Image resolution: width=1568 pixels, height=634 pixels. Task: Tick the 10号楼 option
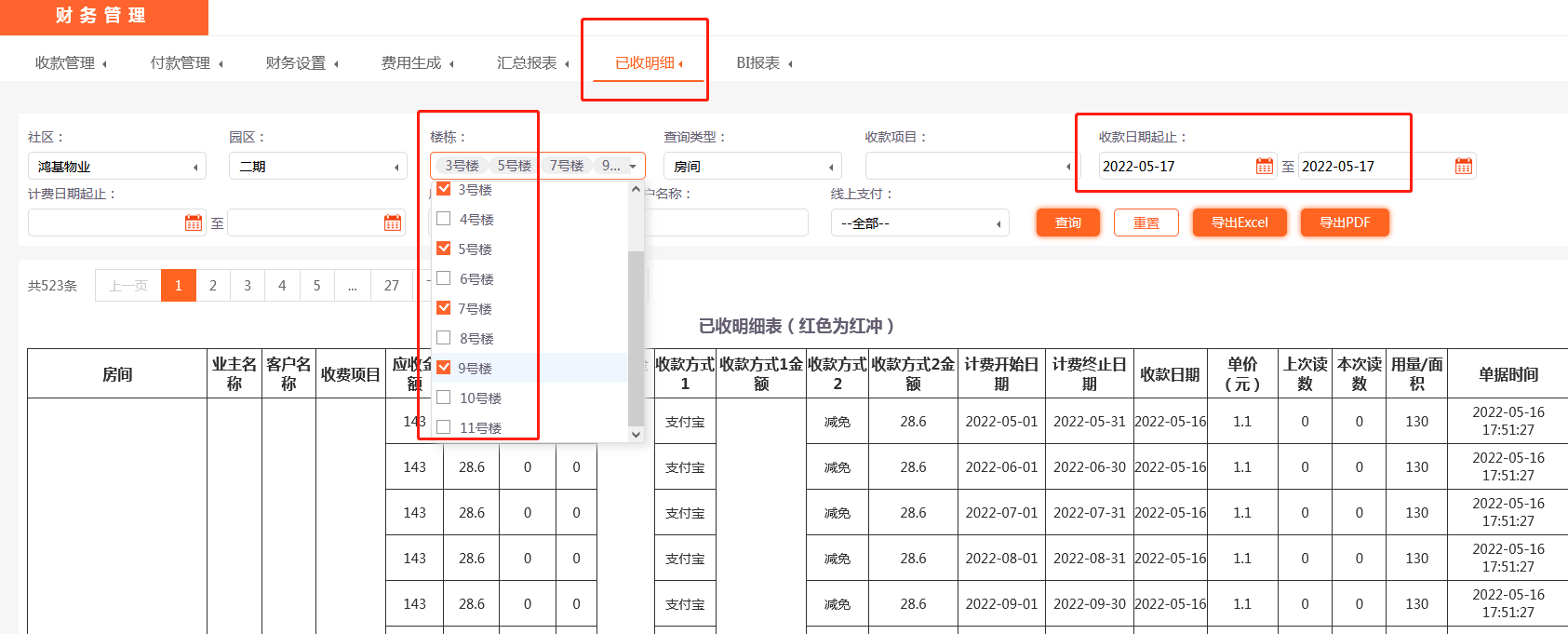pyautogui.click(x=444, y=398)
